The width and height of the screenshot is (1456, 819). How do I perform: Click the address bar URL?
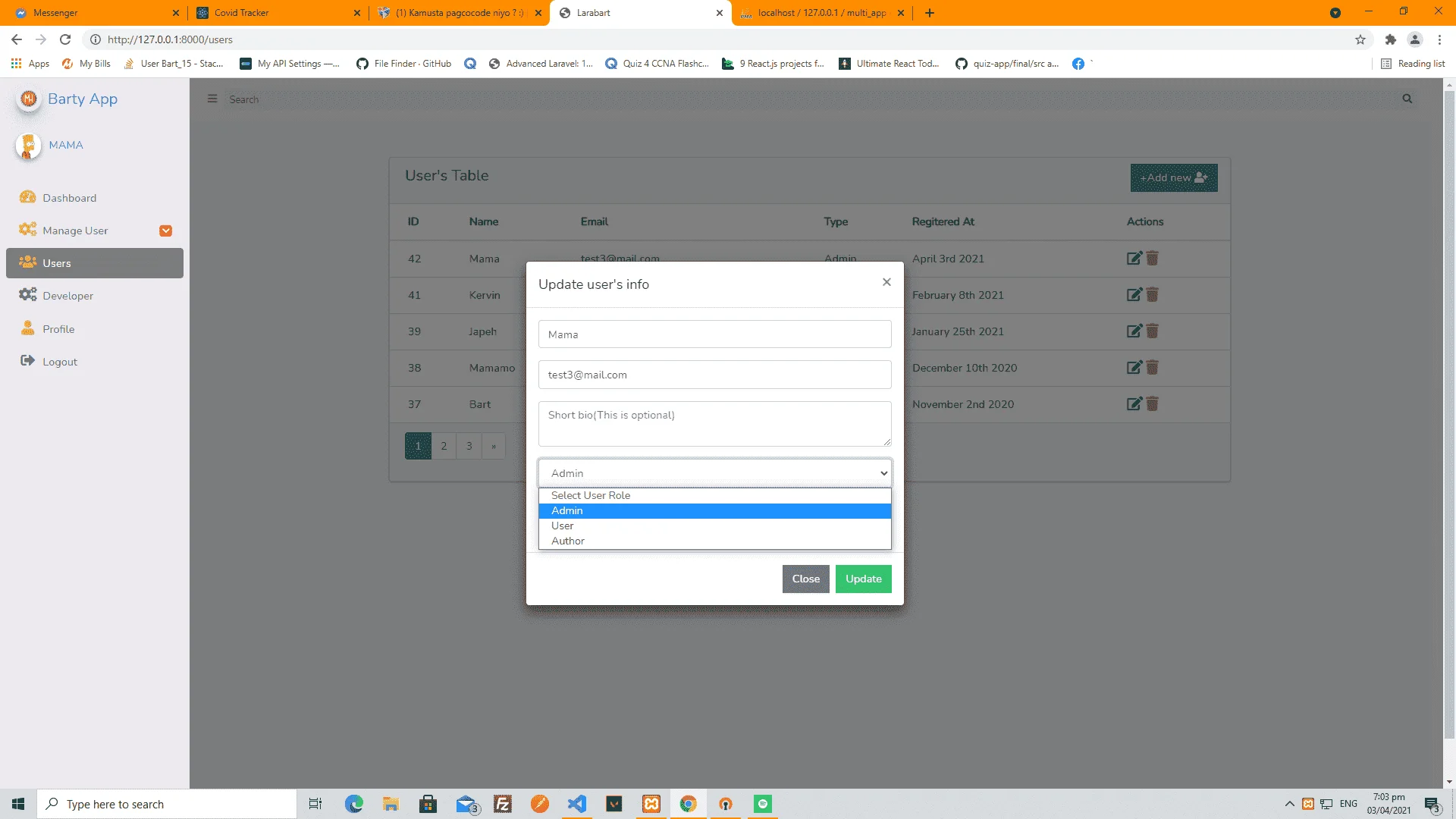pyautogui.click(x=170, y=39)
